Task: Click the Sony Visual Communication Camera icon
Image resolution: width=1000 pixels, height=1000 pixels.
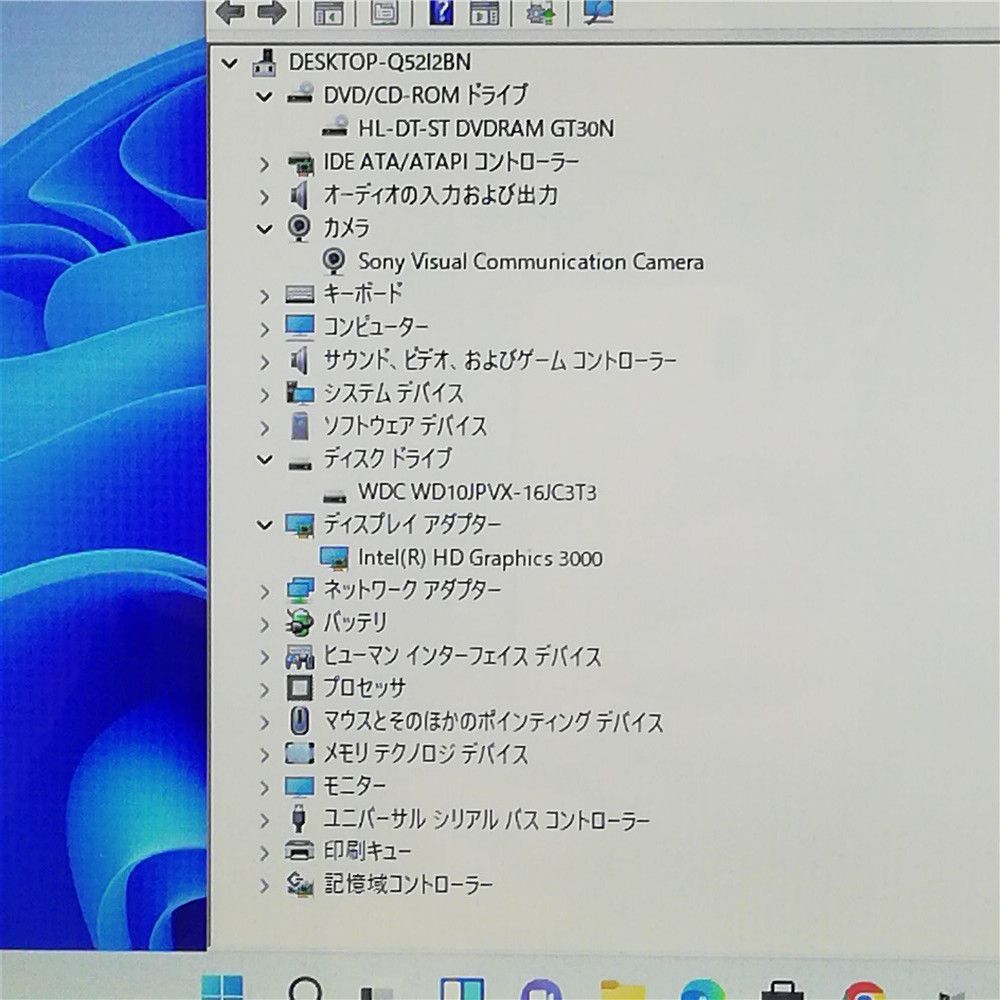Action: pyautogui.click(x=334, y=261)
